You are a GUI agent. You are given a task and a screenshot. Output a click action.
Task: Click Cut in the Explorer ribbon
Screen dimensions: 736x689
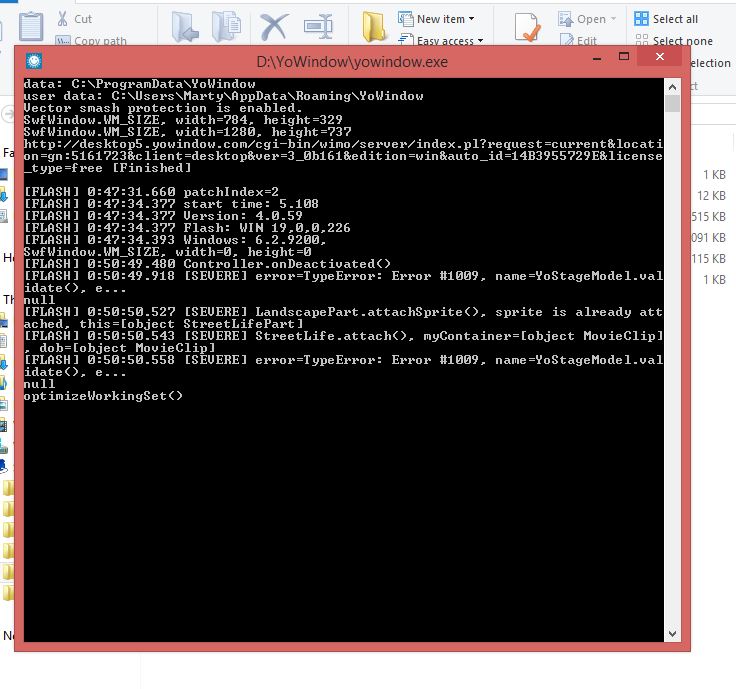pyautogui.click(x=74, y=19)
